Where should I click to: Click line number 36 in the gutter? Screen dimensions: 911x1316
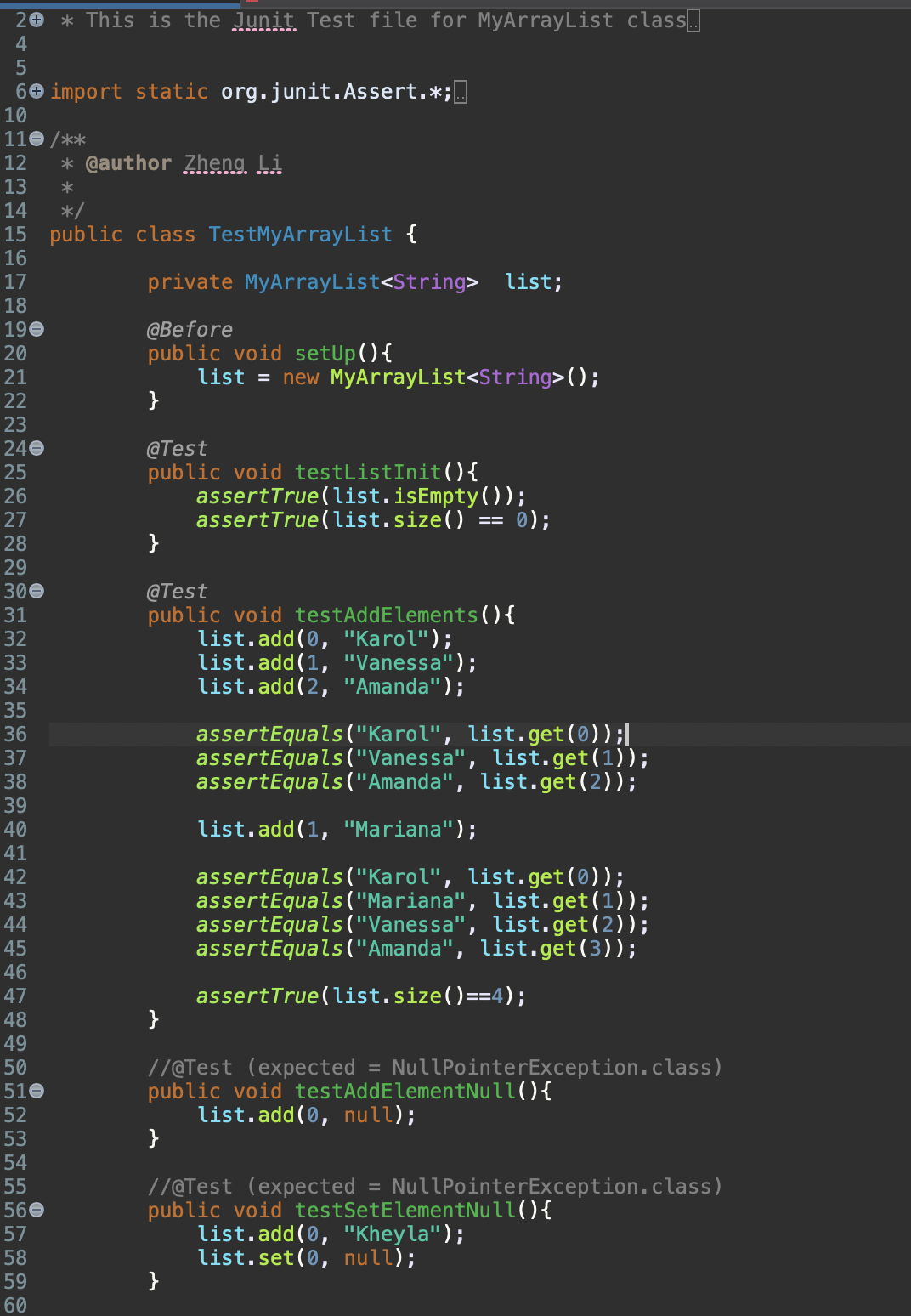15,734
